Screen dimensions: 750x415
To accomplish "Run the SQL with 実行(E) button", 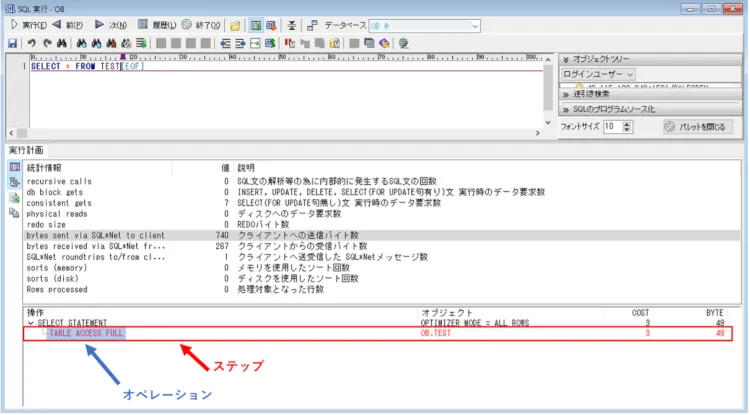I will click(28, 25).
